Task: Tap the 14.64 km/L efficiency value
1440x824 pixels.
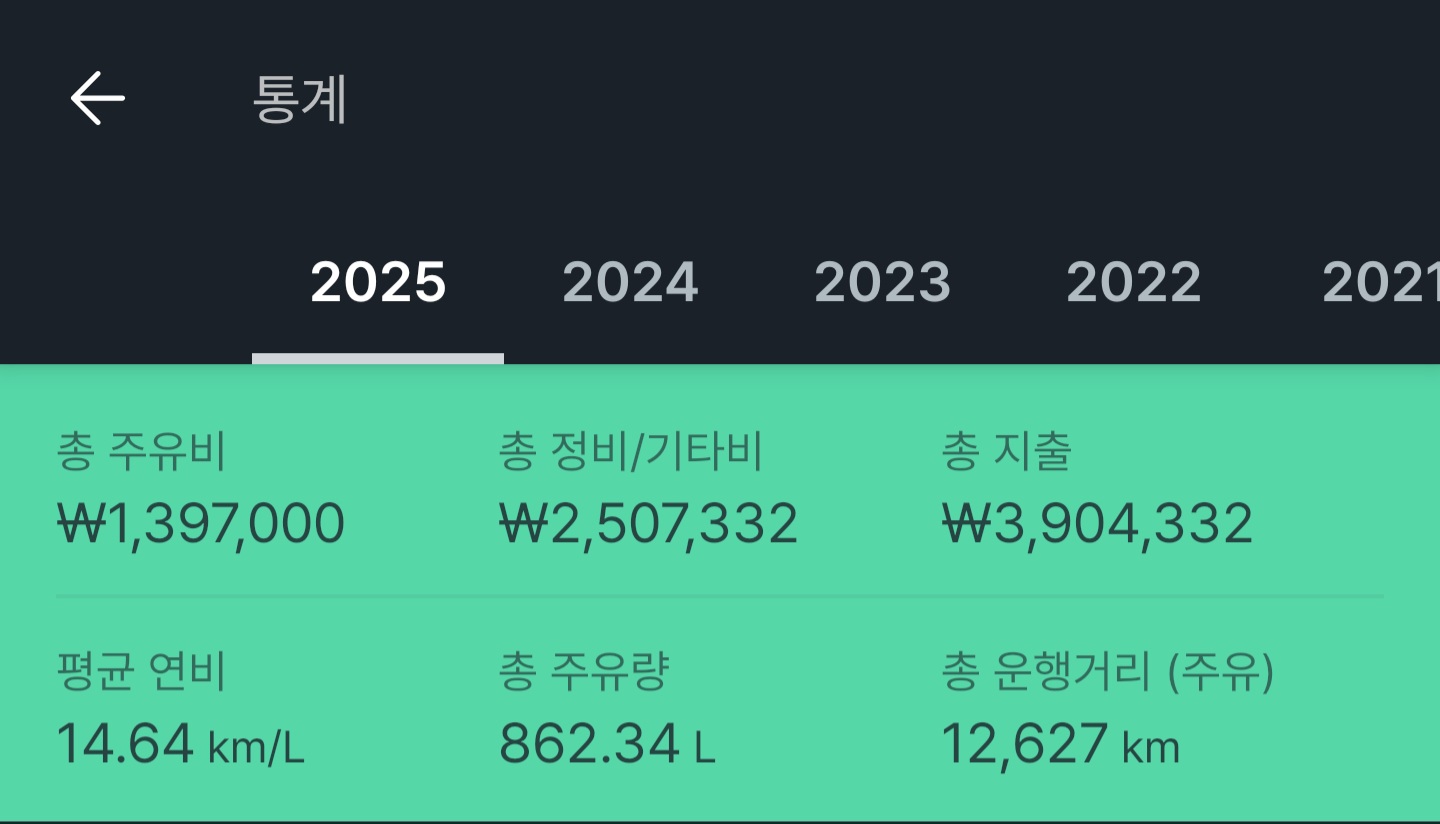Action: coord(180,744)
